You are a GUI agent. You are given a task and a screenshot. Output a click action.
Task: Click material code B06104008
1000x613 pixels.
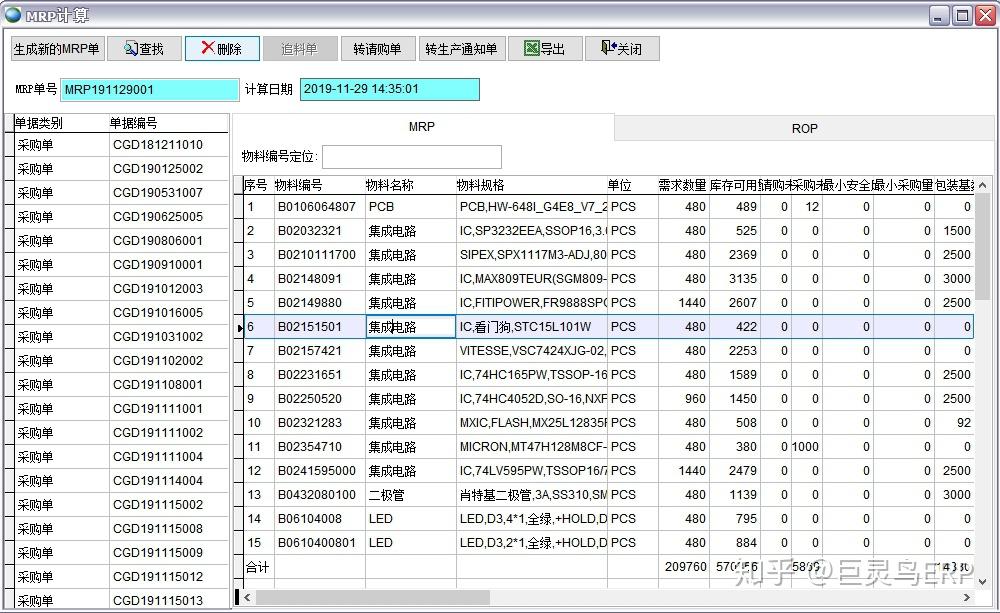[x=310, y=519]
